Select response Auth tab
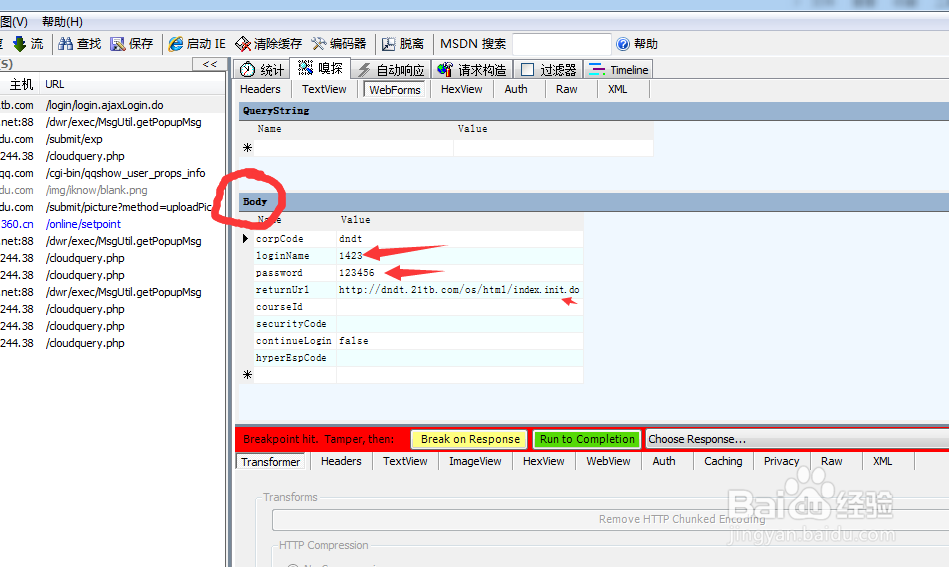This screenshot has width=949, height=567. point(664,461)
